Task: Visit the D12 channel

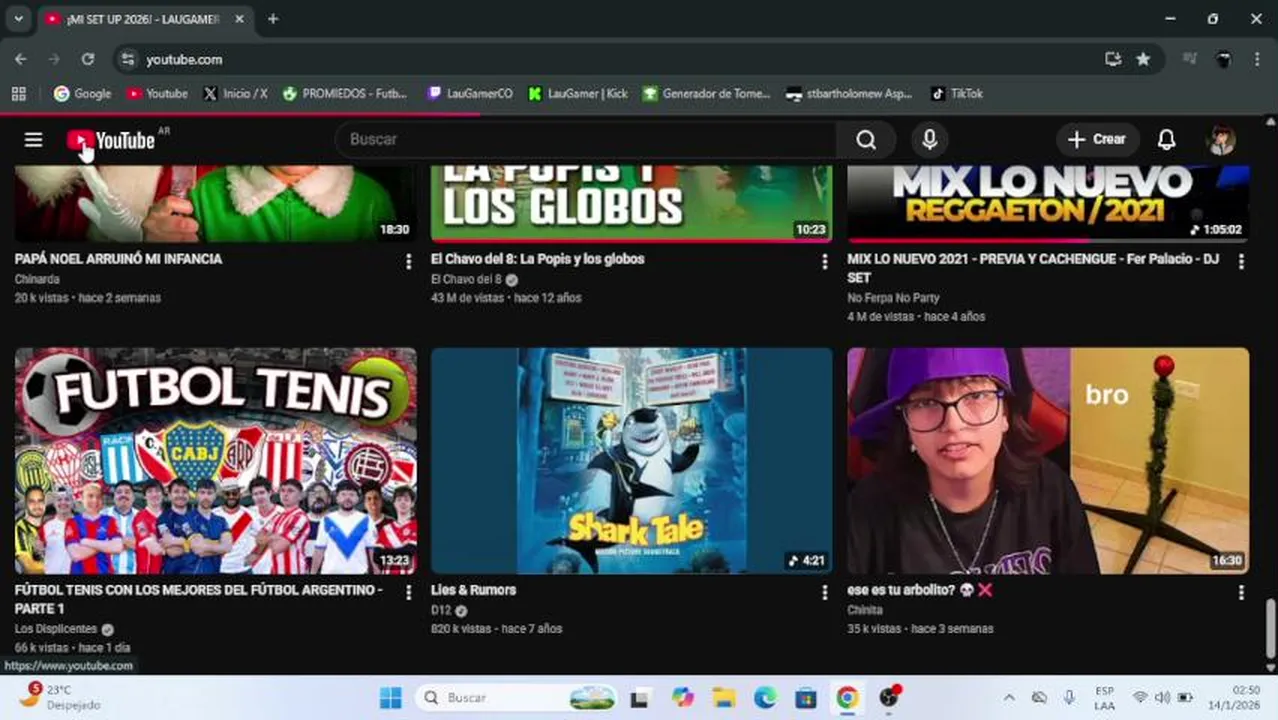Action: (x=441, y=610)
